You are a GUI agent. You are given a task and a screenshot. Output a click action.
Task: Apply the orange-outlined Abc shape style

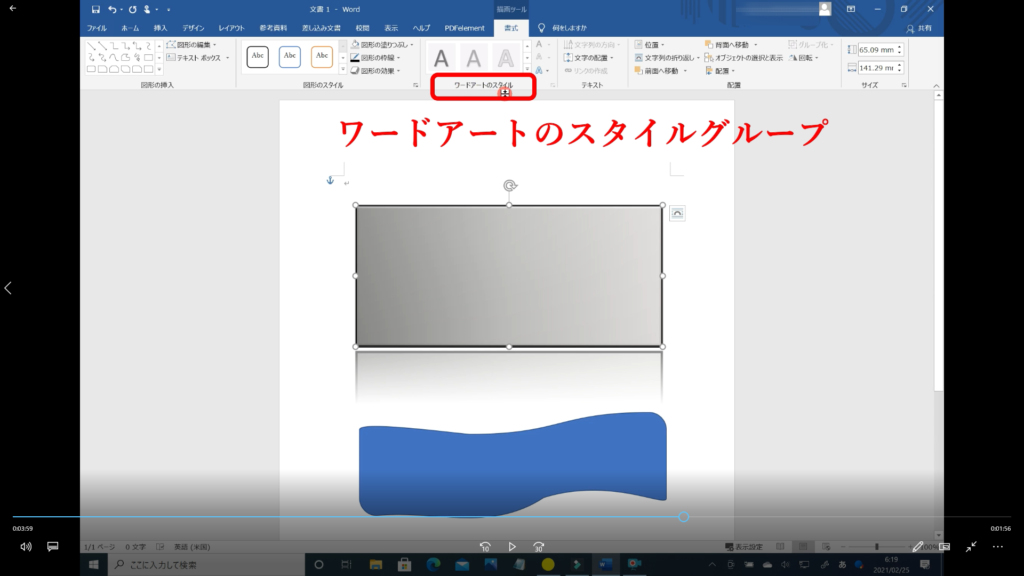322,57
